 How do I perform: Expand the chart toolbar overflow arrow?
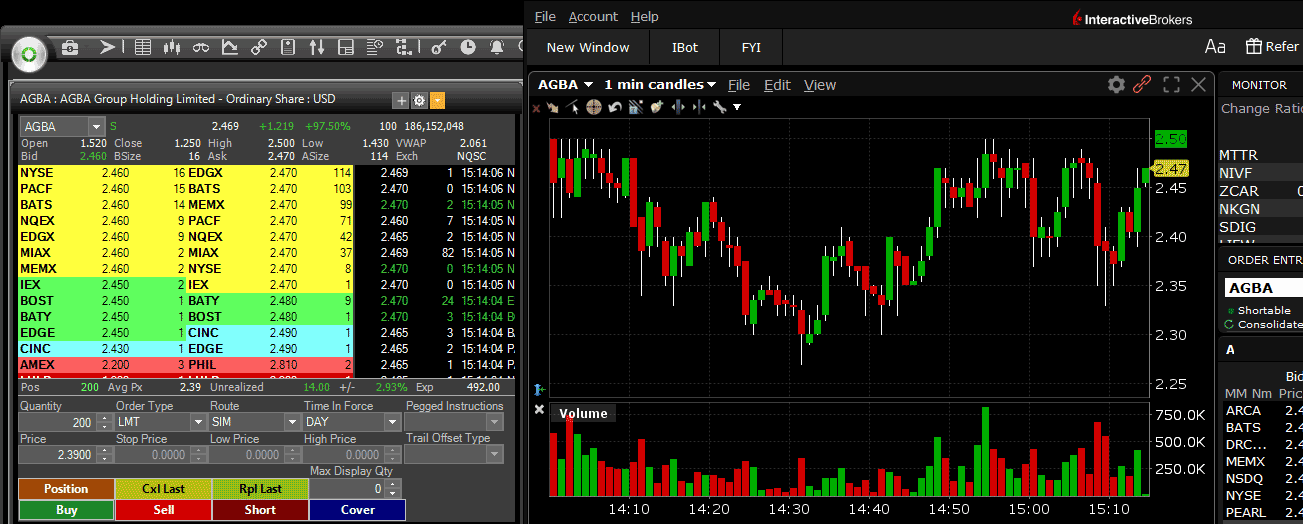737,107
